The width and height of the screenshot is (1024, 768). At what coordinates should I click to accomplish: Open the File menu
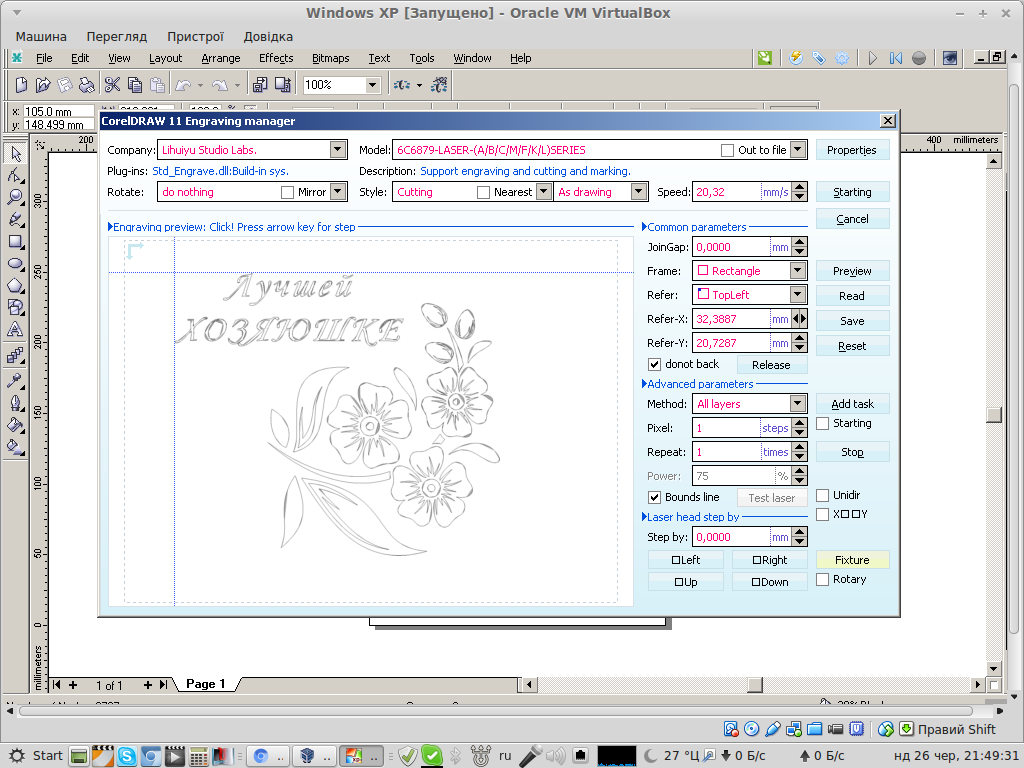point(44,58)
